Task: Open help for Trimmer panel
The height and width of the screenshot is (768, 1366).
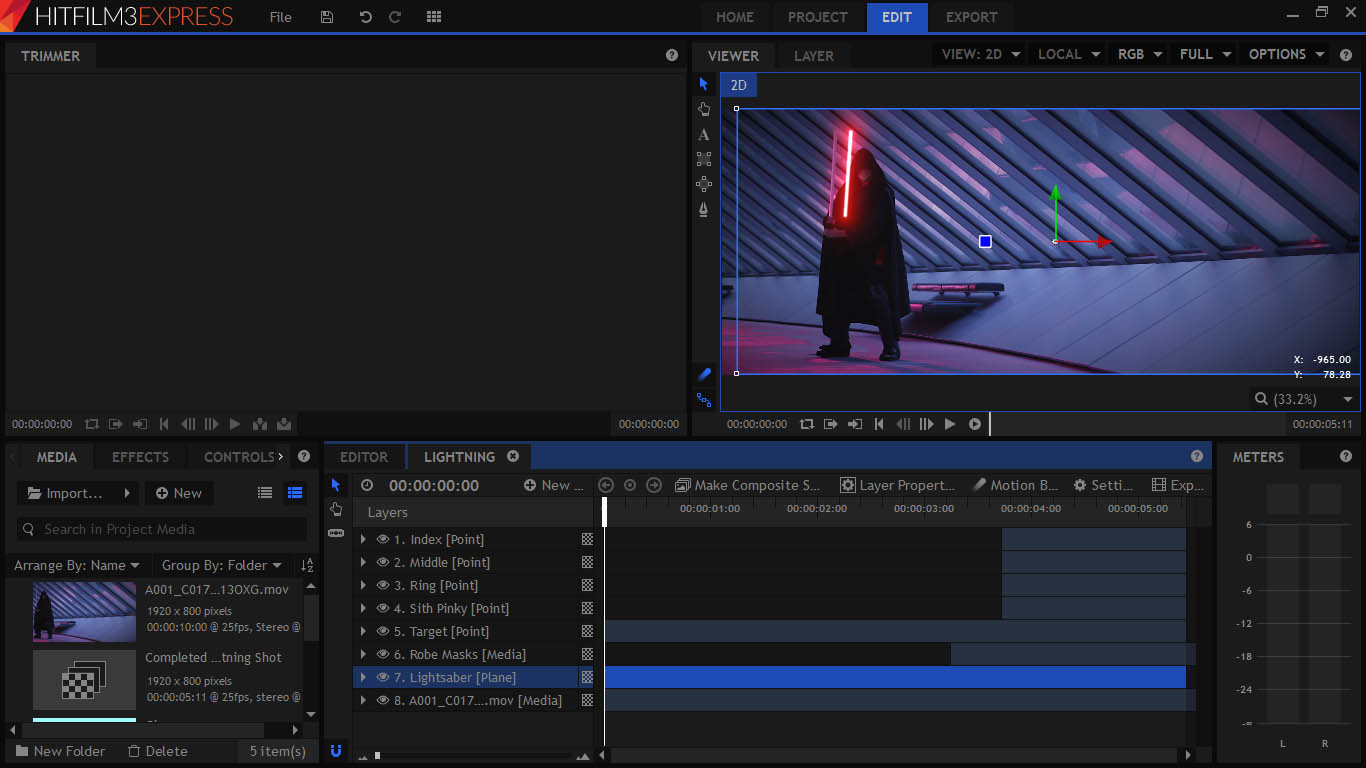Action: [672, 55]
